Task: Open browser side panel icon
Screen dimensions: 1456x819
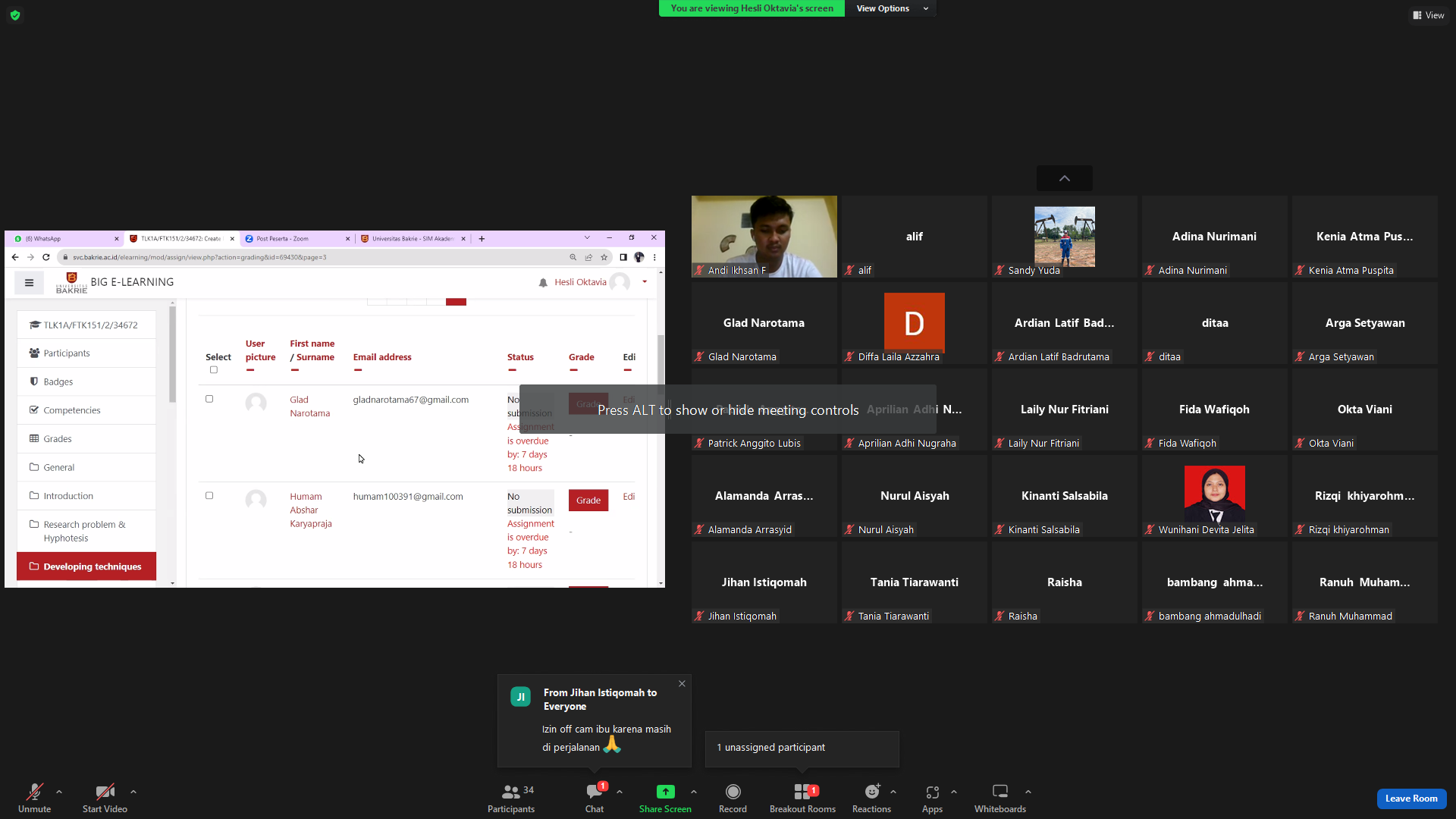Action: 623,257
